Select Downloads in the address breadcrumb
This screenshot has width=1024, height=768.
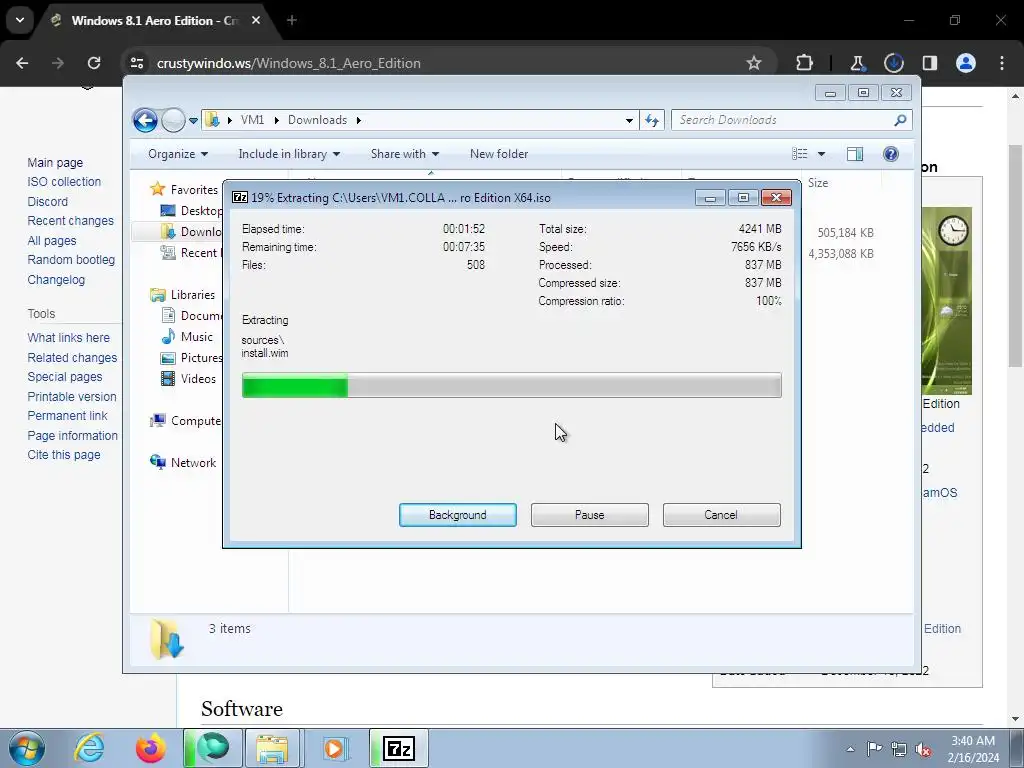(x=317, y=120)
